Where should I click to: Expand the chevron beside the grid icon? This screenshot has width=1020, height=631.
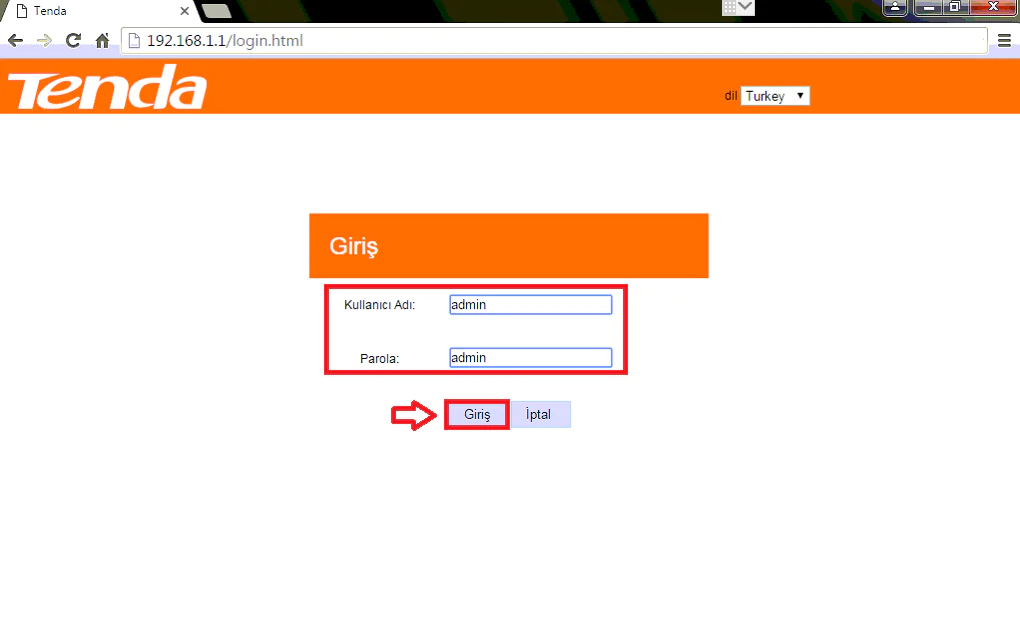745,7
